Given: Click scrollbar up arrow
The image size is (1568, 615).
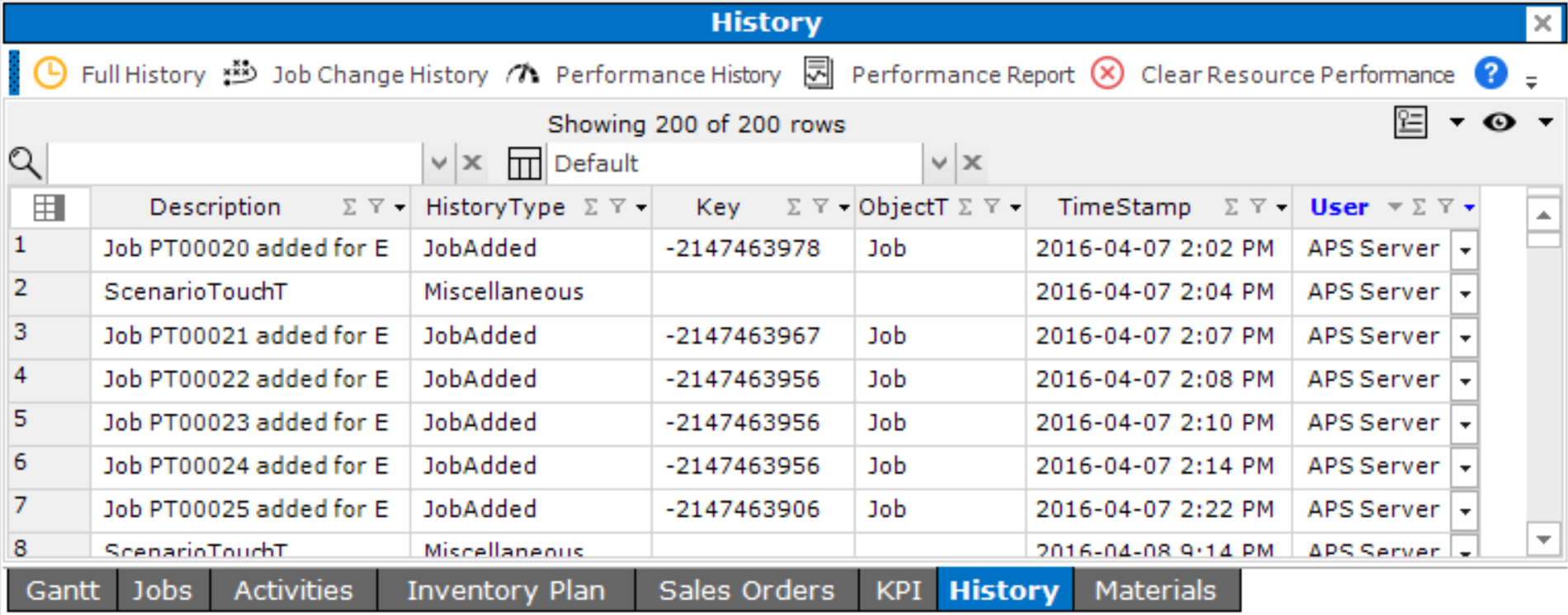Looking at the screenshot, I should tap(1542, 215).
